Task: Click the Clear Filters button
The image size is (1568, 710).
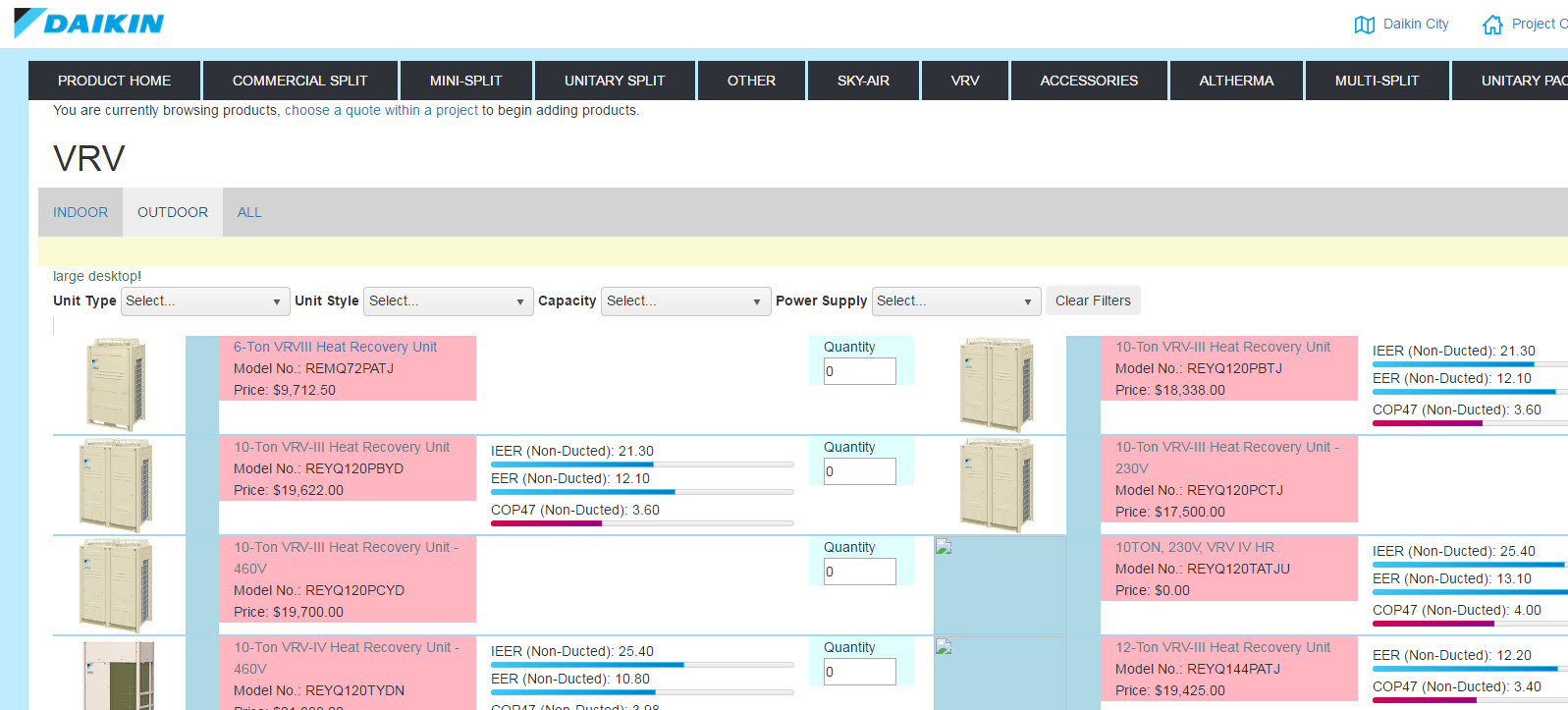Action: coord(1093,300)
